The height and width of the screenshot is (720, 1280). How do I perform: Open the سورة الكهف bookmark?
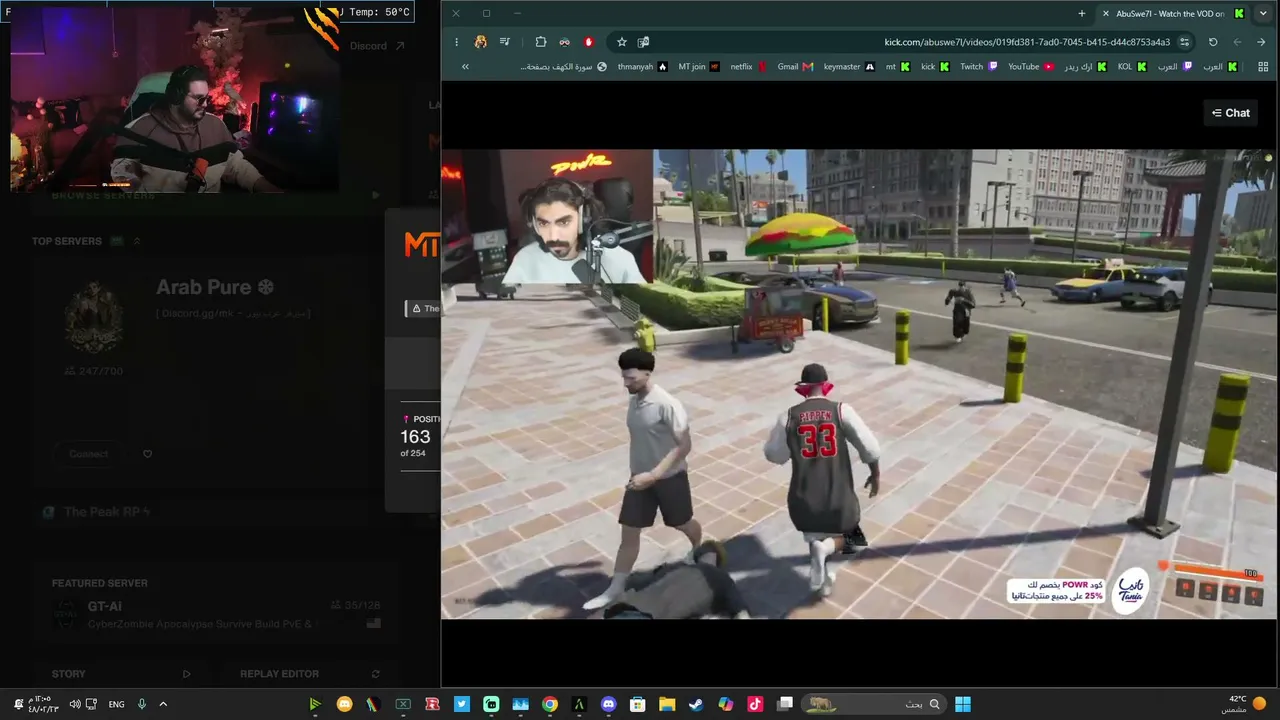click(x=563, y=66)
